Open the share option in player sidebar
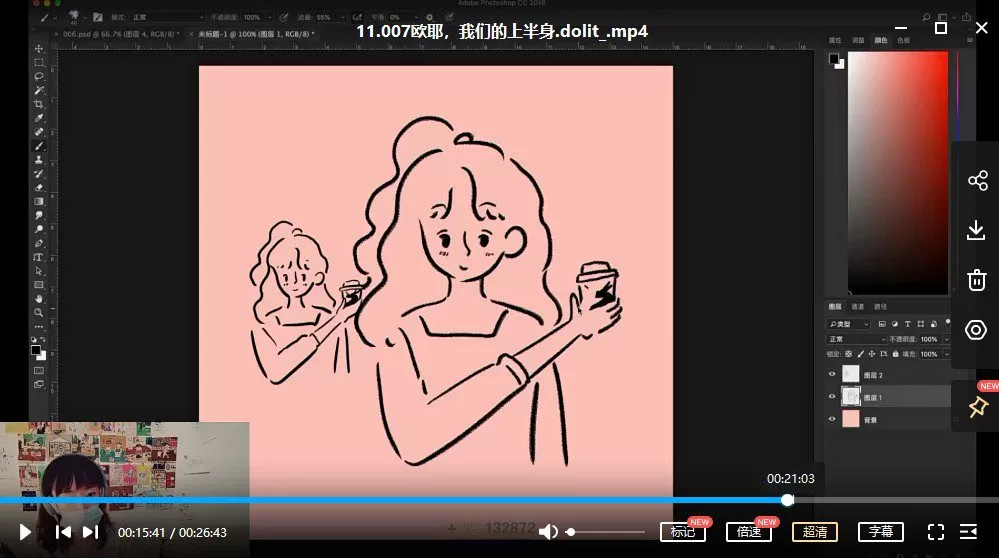The height and width of the screenshot is (558, 999). (977, 180)
